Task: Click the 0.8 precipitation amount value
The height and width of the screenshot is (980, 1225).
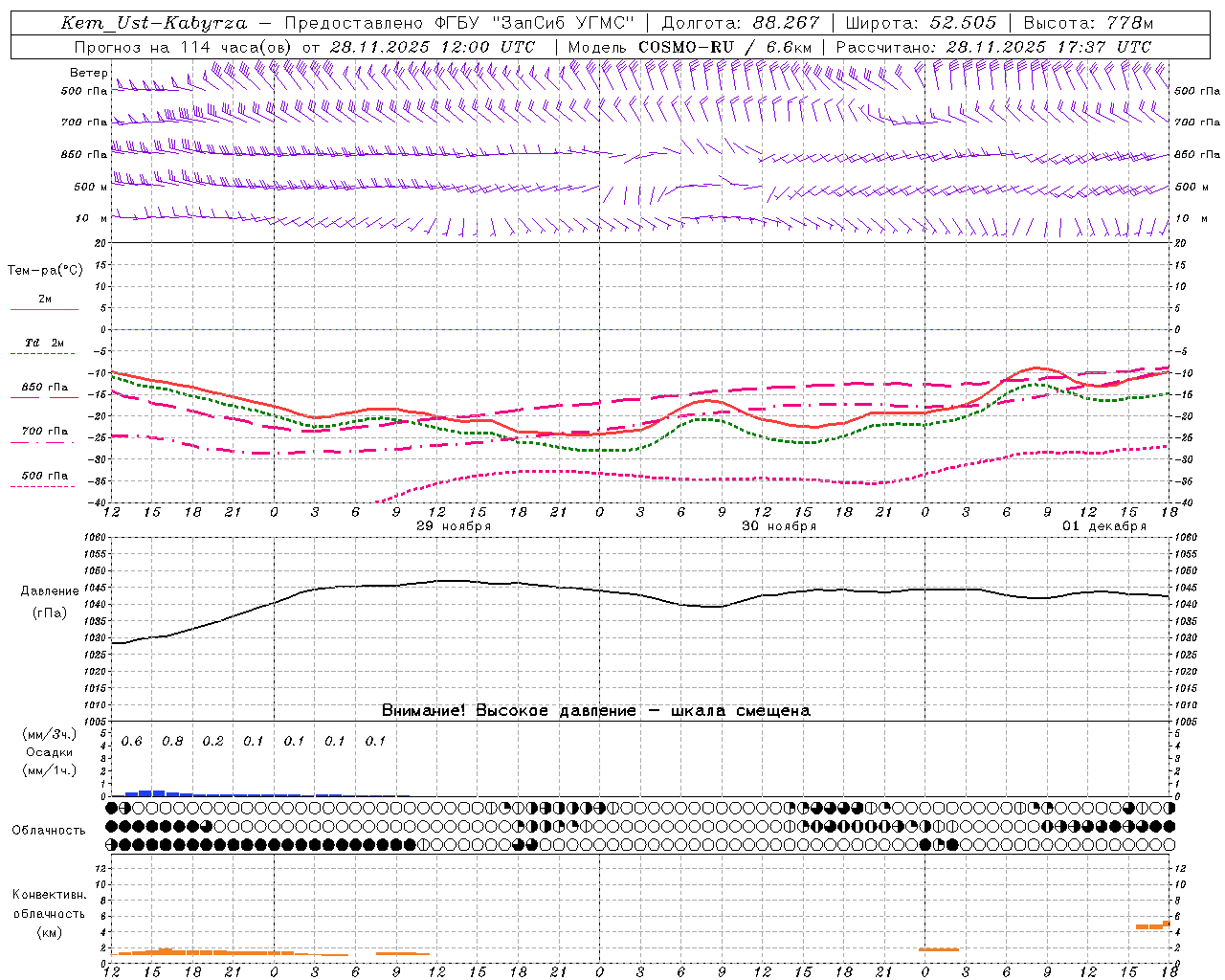Action: [x=172, y=741]
